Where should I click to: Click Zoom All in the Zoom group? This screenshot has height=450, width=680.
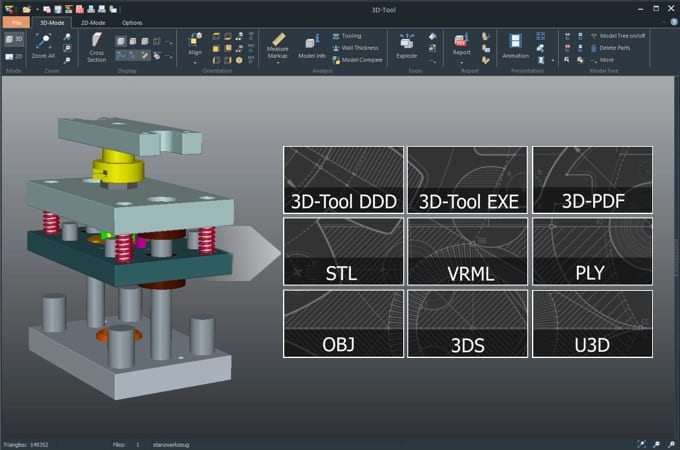(x=43, y=46)
